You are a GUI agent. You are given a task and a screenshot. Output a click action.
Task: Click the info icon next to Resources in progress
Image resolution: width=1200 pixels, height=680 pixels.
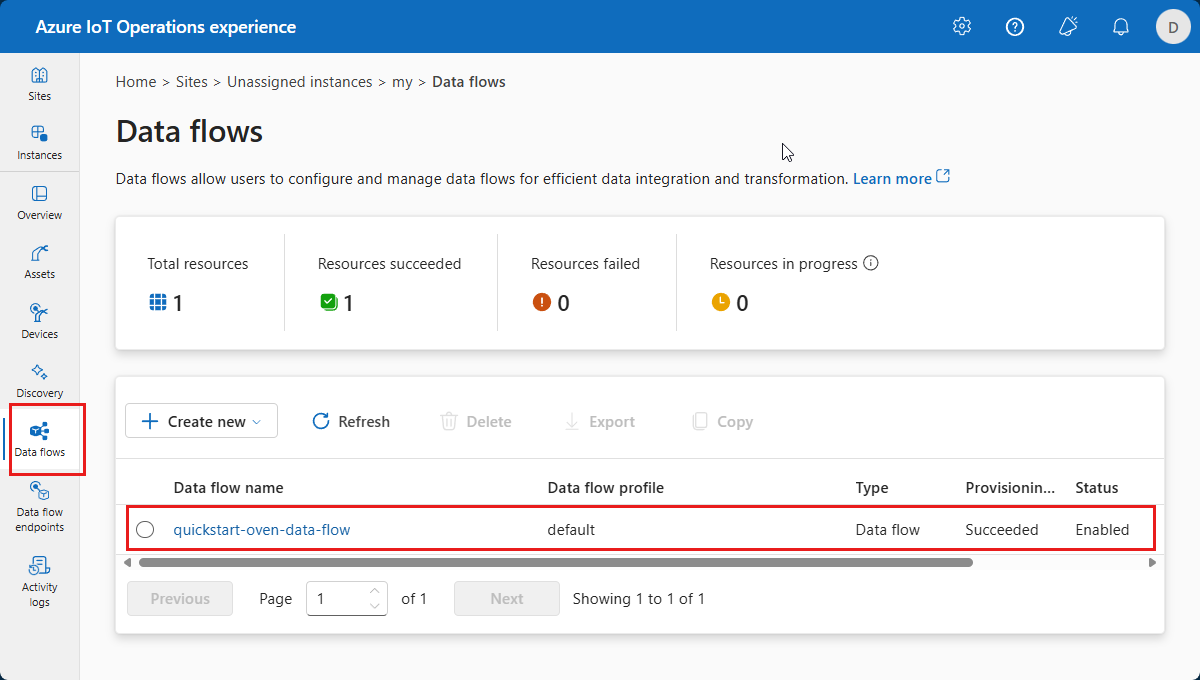(871, 263)
